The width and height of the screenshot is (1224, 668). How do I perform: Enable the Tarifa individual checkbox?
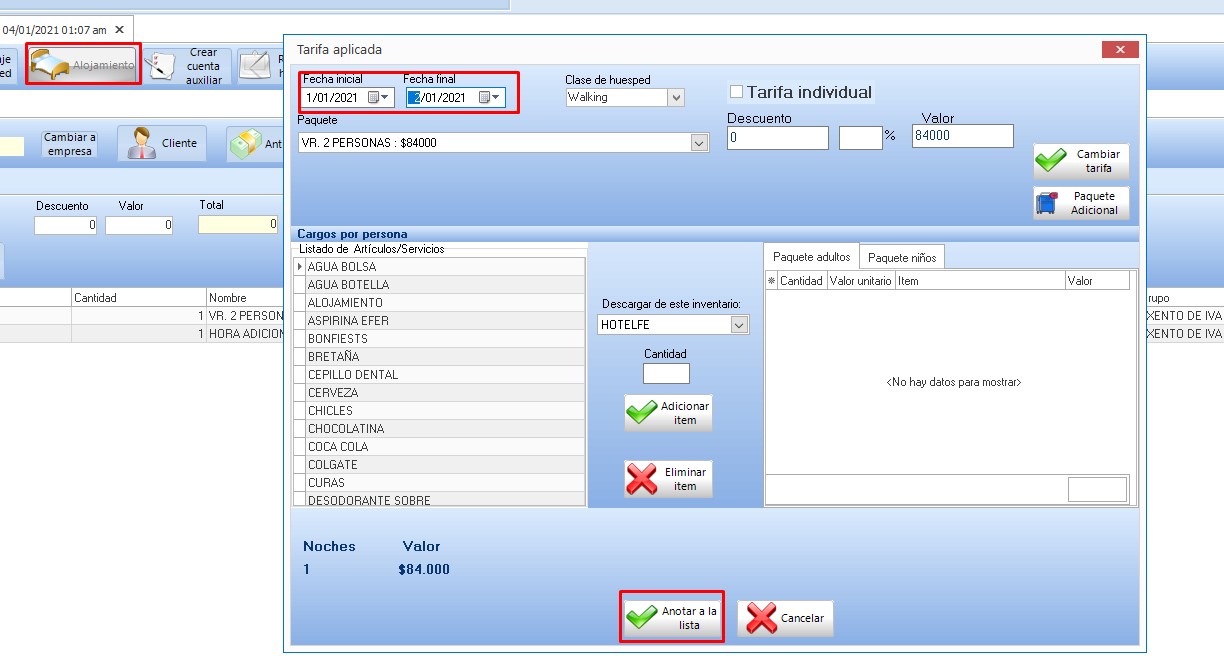(x=737, y=92)
